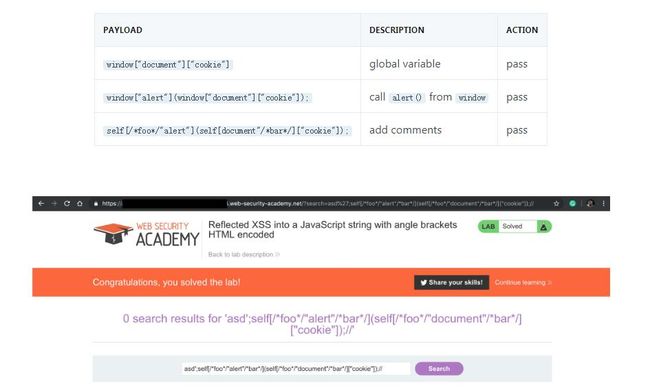Screen dimensions: 650x391
Task: Click the browser back arrow
Action: pyautogui.click(x=41, y=204)
